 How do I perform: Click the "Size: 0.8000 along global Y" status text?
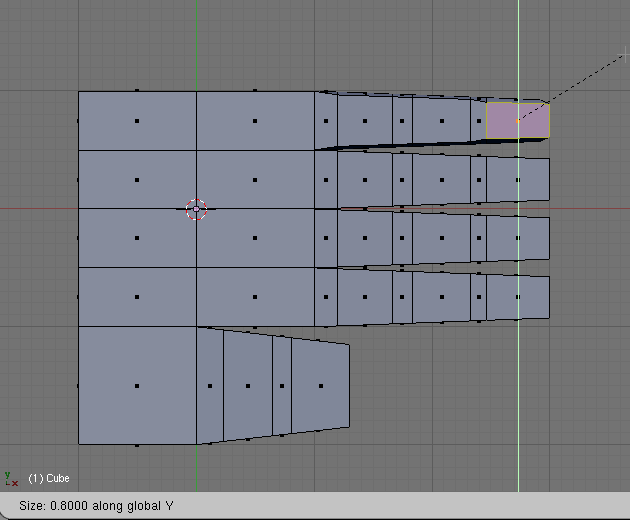tap(96, 506)
